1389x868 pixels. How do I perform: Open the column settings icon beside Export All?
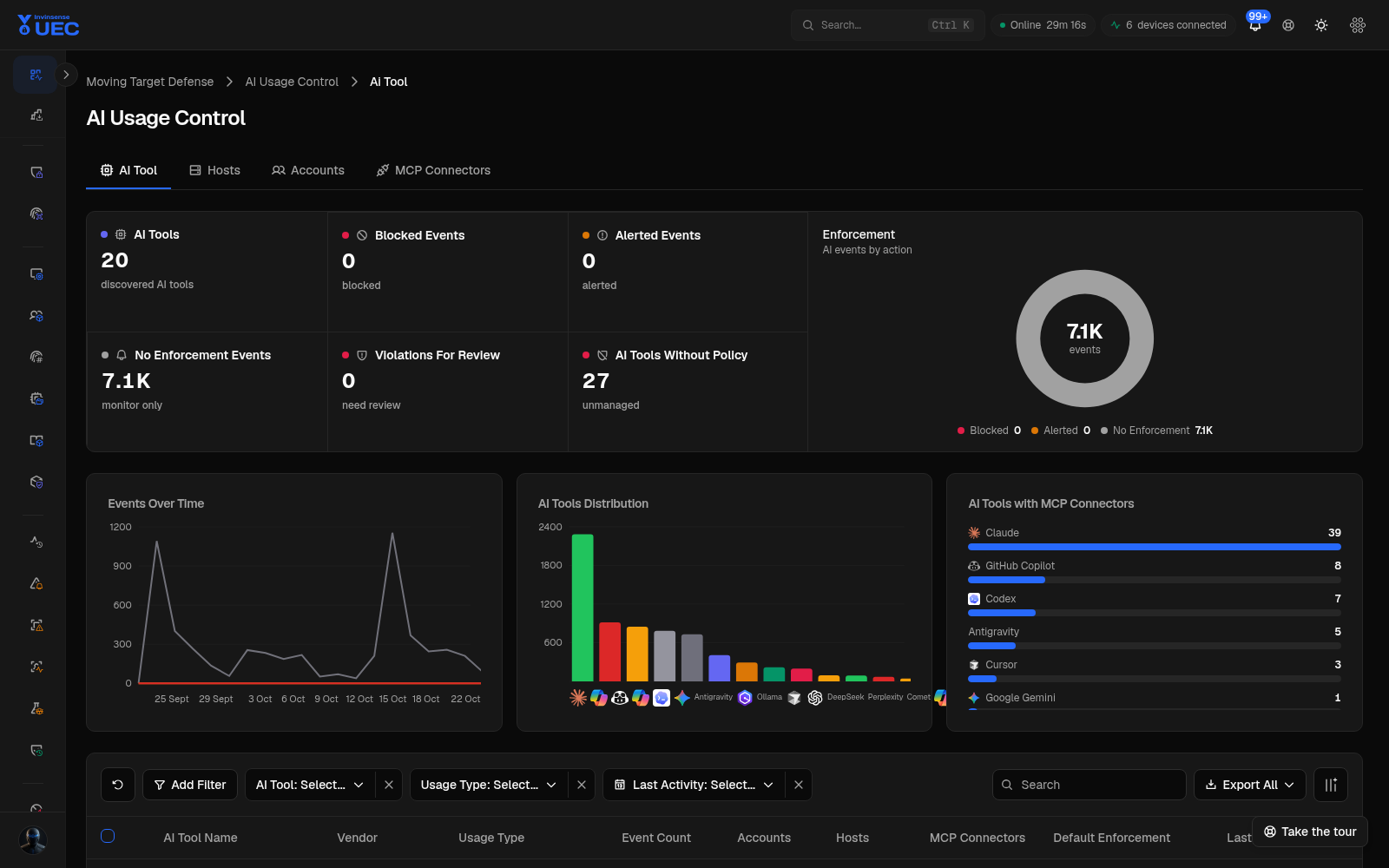[1331, 785]
